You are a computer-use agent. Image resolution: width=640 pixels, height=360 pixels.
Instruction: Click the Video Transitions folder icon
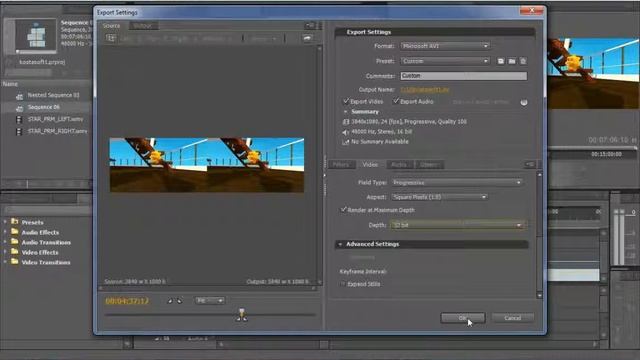click(15, 262)
